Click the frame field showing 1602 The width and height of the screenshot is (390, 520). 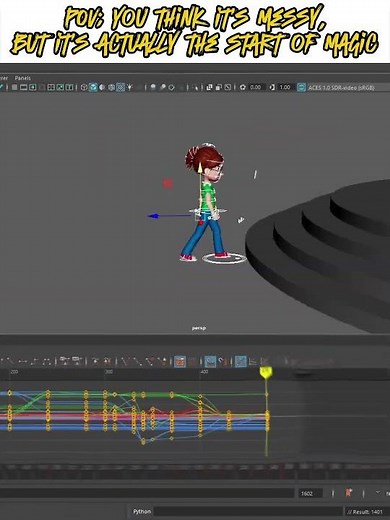310,493
